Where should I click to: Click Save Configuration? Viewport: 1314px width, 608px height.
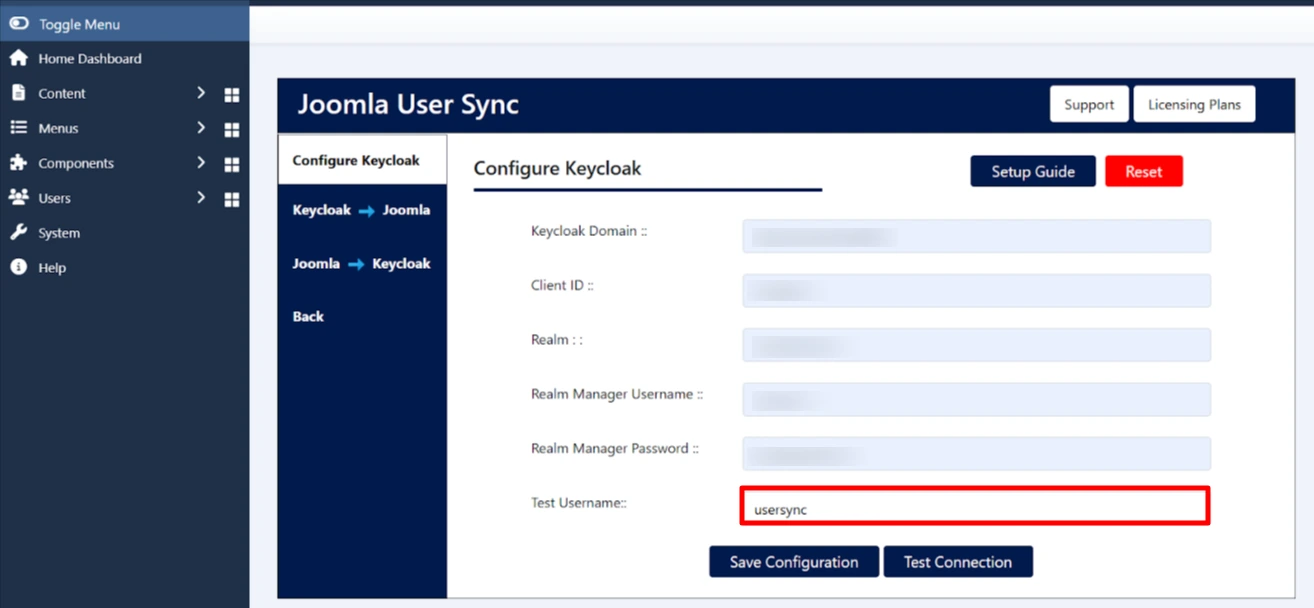click(x=794, y=562)
